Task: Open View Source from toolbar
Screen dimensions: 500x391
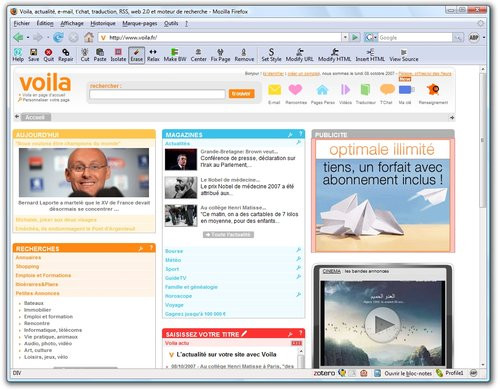Action: [x=404, y=55]
